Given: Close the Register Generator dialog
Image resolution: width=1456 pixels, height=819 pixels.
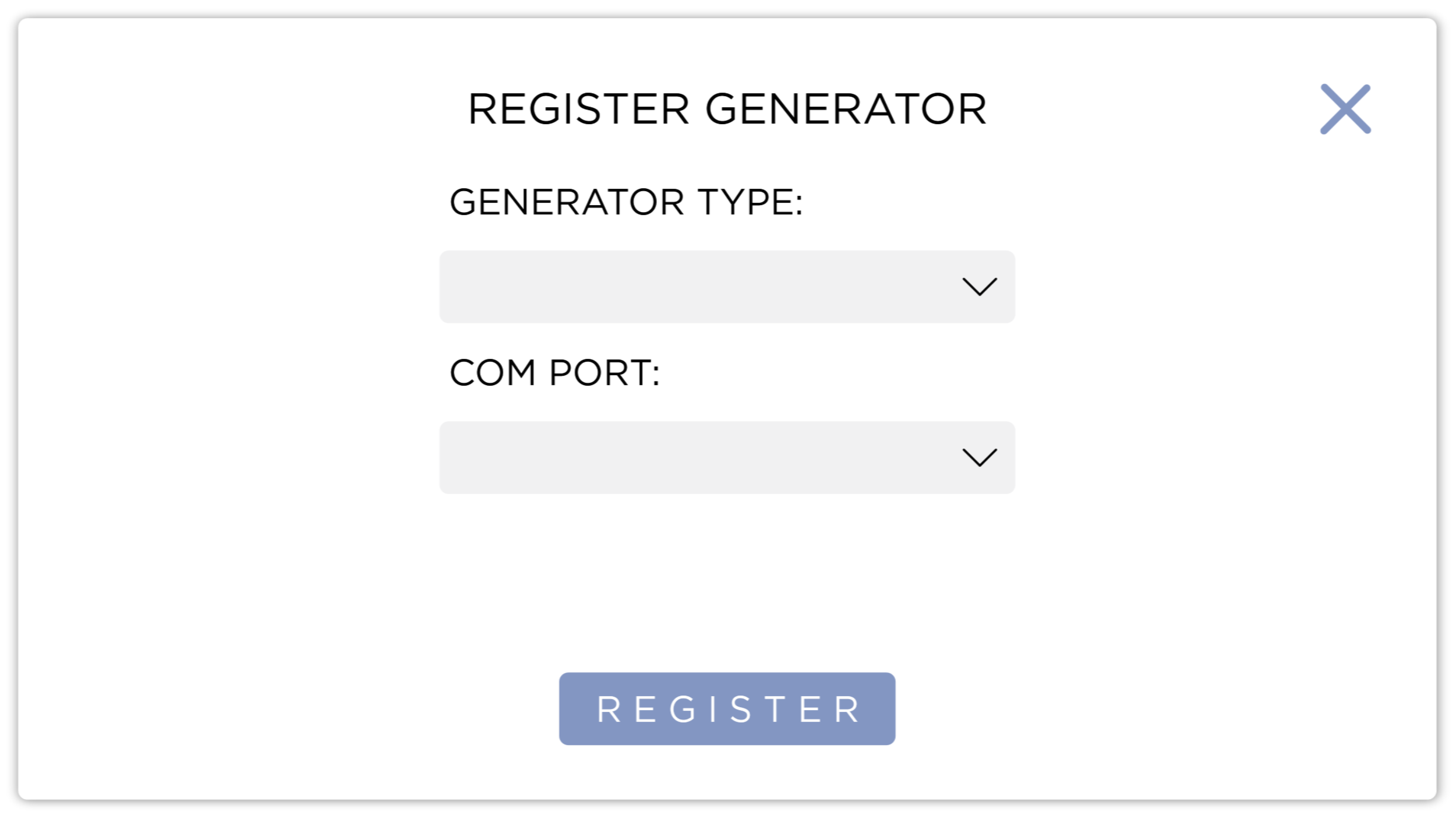Looking at the screenshot, I should (x=1345, y=109).
